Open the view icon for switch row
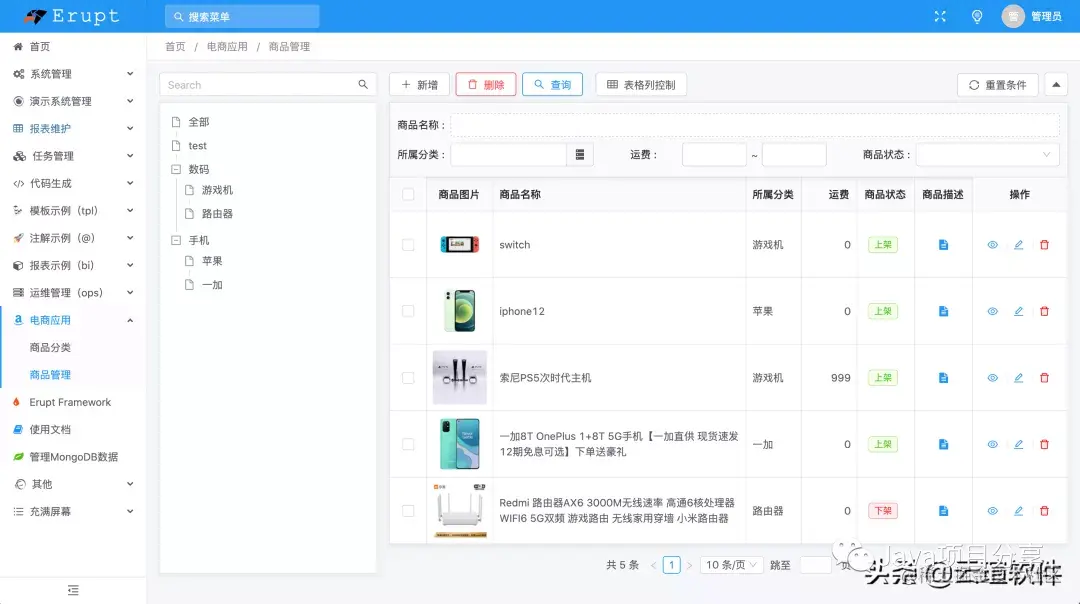 click(992, 244)
